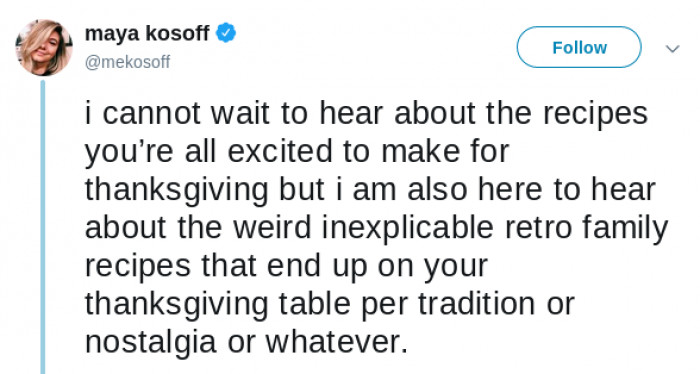Viewport: 700px width, 374px height.
Task: Open the tweet options chevron menu
Action: [x=672, y=48]
